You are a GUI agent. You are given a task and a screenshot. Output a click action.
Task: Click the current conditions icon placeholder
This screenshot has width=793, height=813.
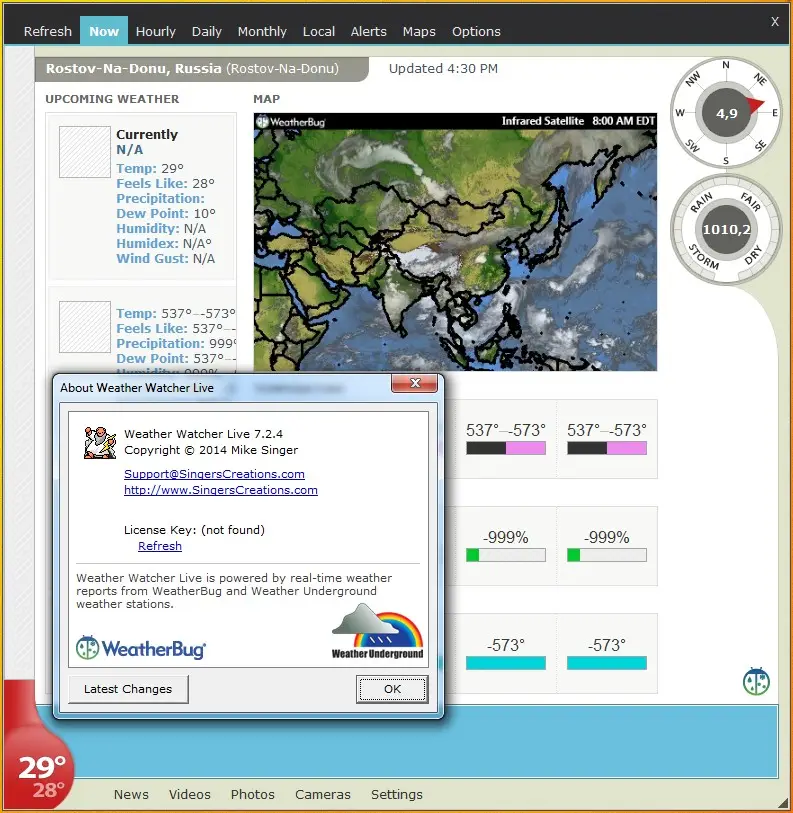click(85, 152)
